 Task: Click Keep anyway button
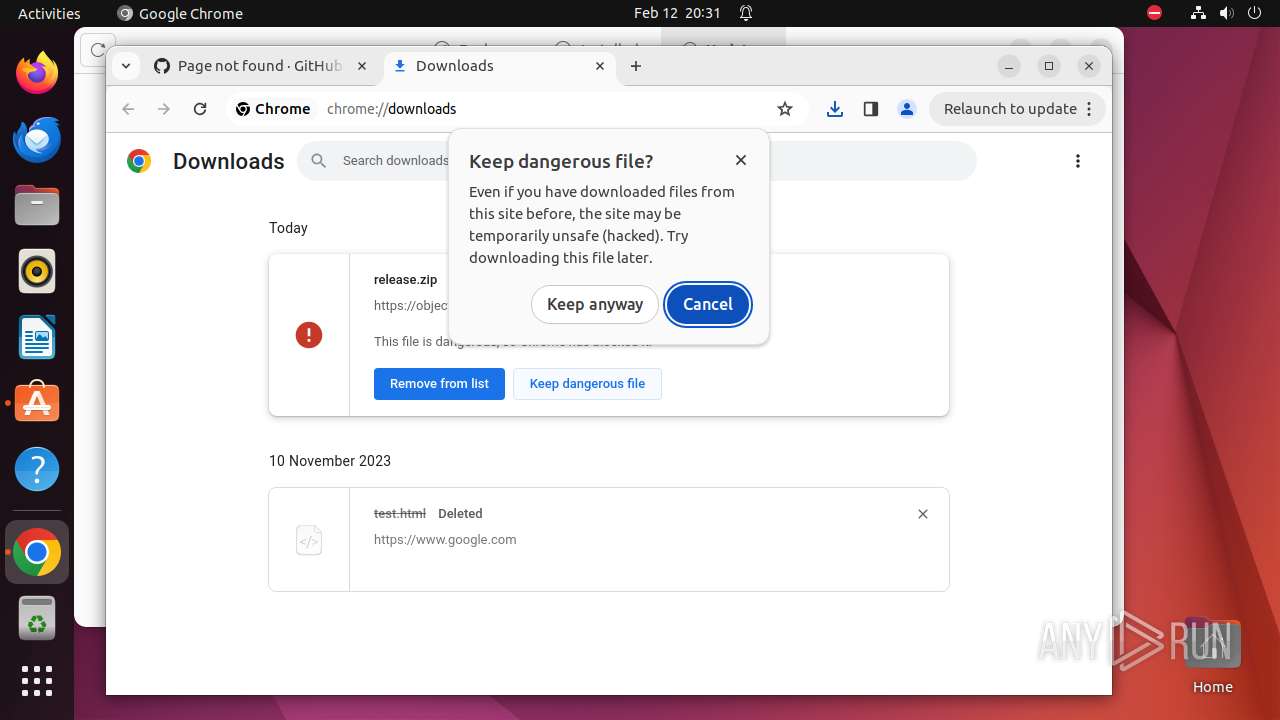595,304
